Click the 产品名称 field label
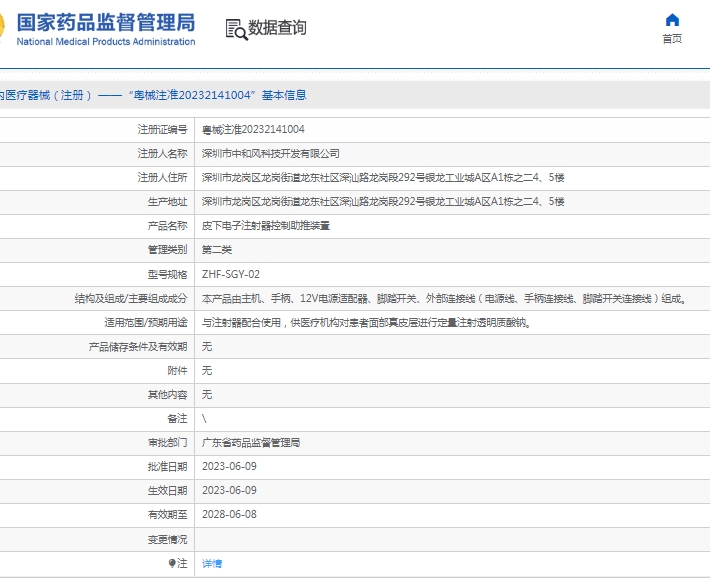 [168, 225]
